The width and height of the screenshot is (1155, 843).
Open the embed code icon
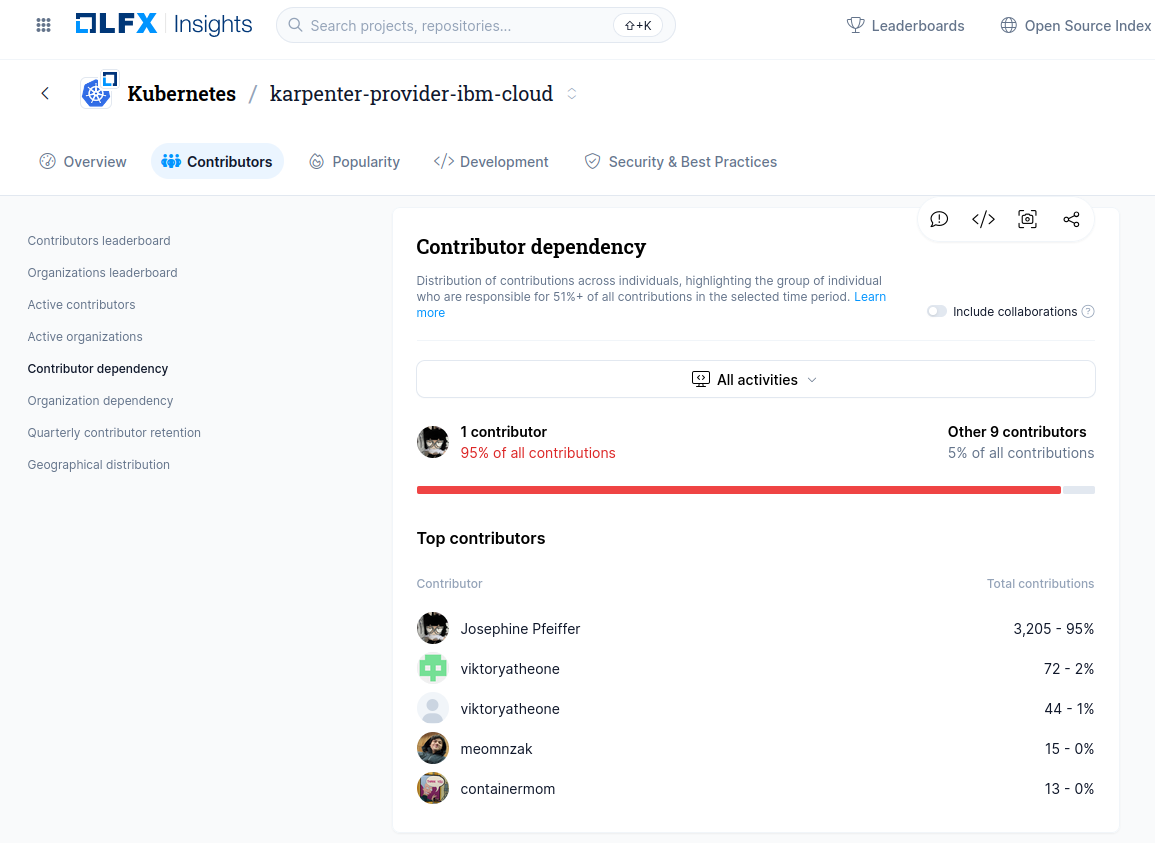click(983, 220)
